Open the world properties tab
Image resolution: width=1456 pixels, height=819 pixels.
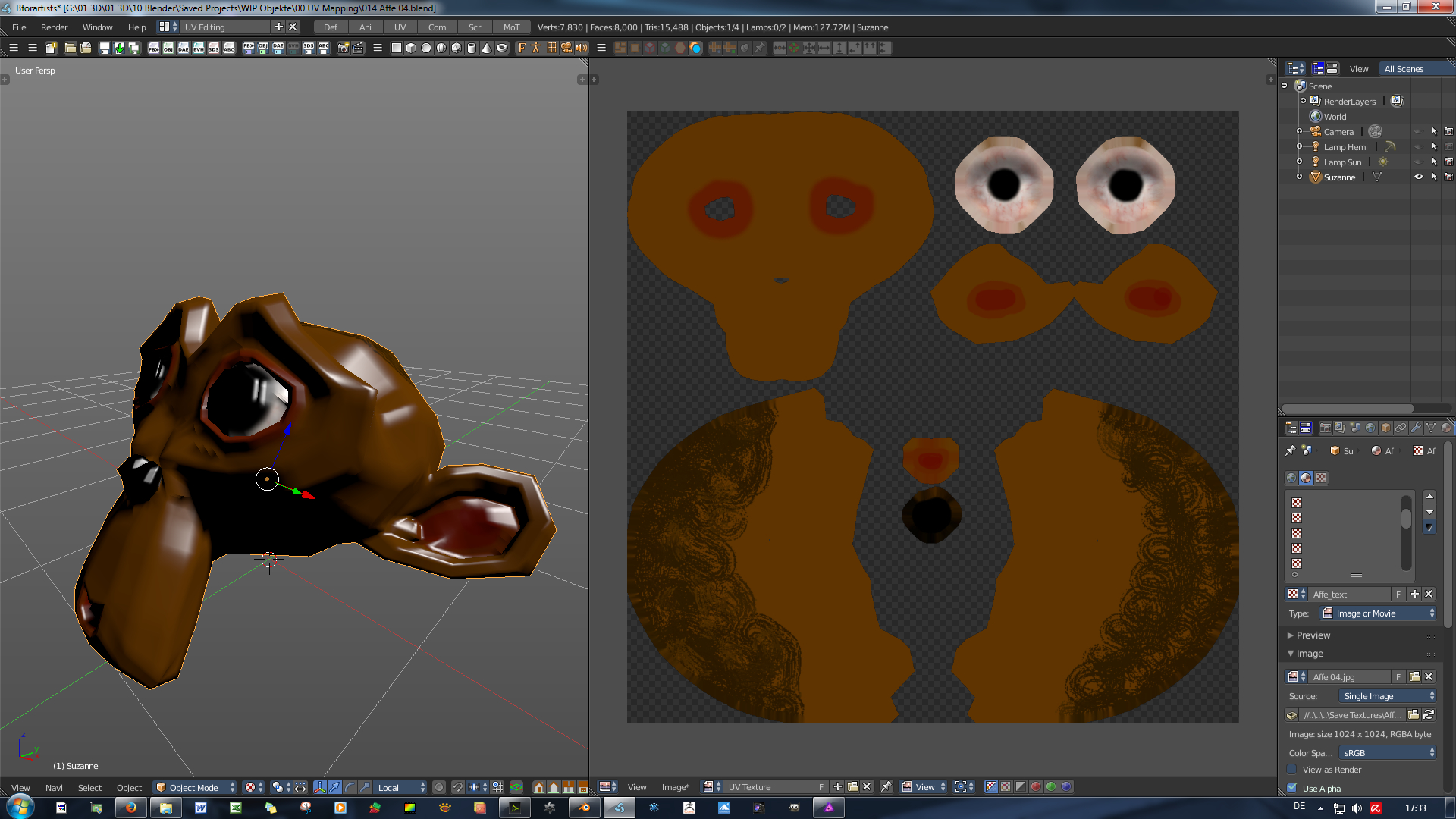coord(1370,428)
